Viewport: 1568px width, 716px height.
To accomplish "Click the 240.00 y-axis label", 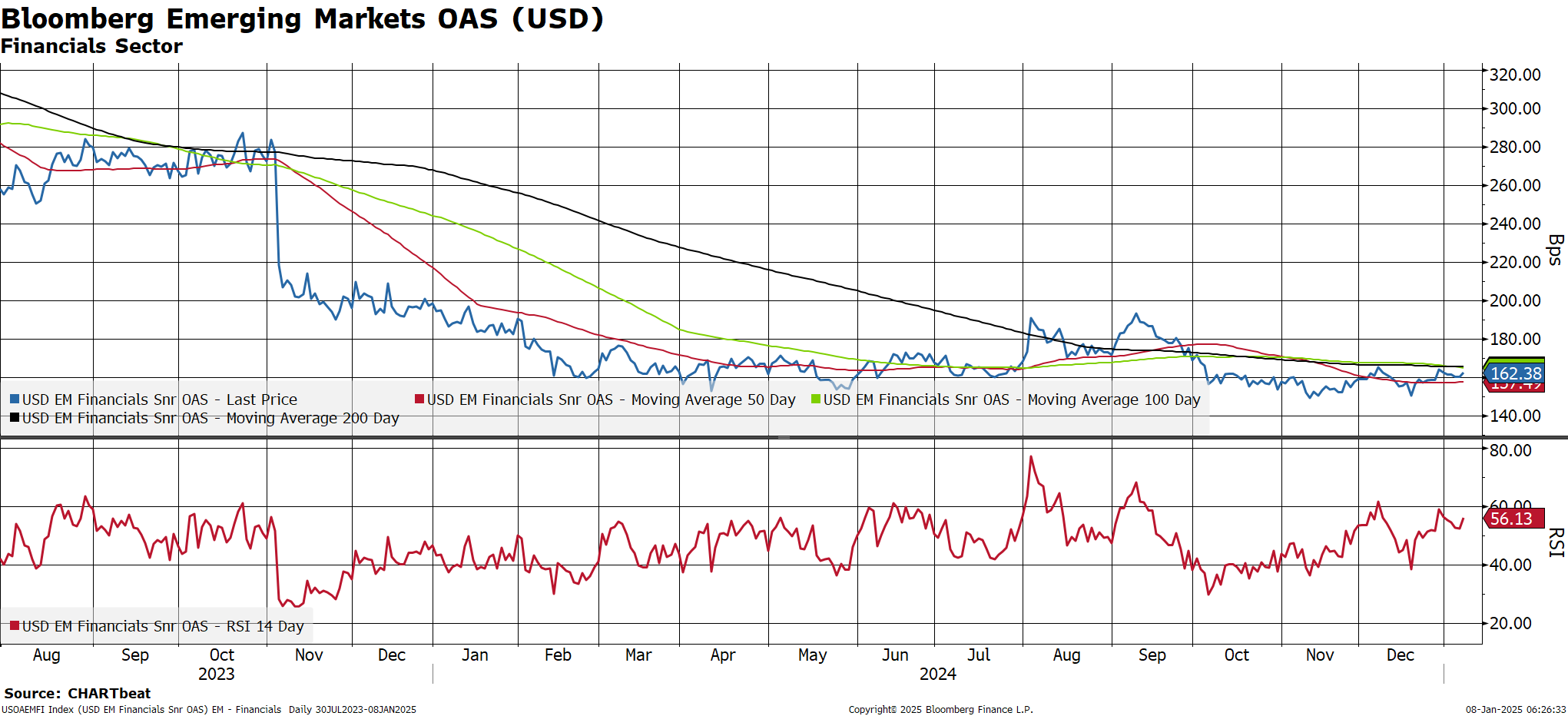I will [x=1515, y=224].
